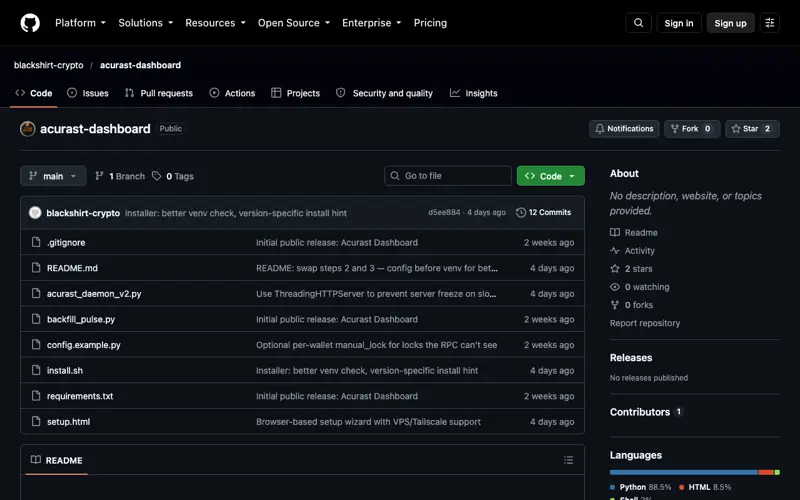Switch to the Projects tab
800x500 pixels.
coord(295,93)
